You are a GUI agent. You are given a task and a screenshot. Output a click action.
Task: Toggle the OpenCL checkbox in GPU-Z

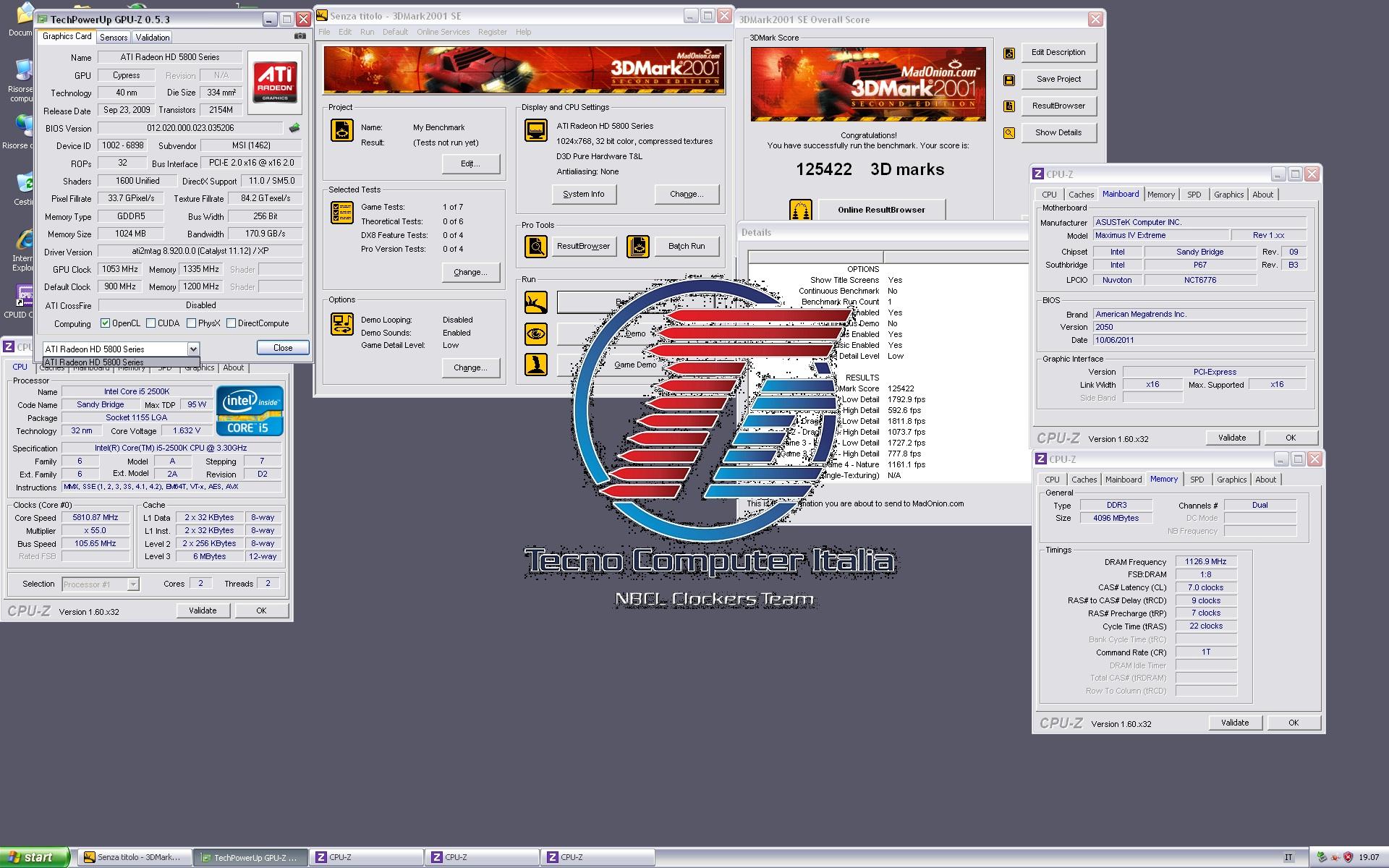(x=106, y=323)
